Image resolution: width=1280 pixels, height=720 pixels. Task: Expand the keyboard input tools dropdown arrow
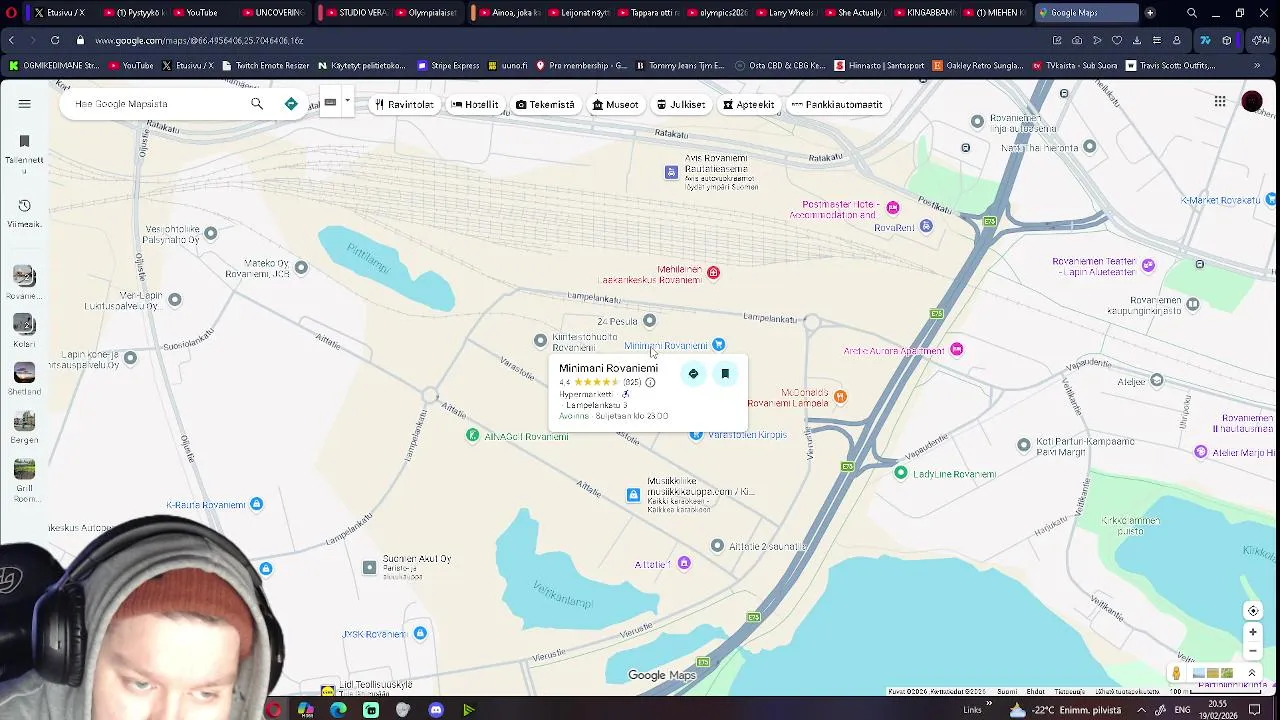click(x=347, y=101)
